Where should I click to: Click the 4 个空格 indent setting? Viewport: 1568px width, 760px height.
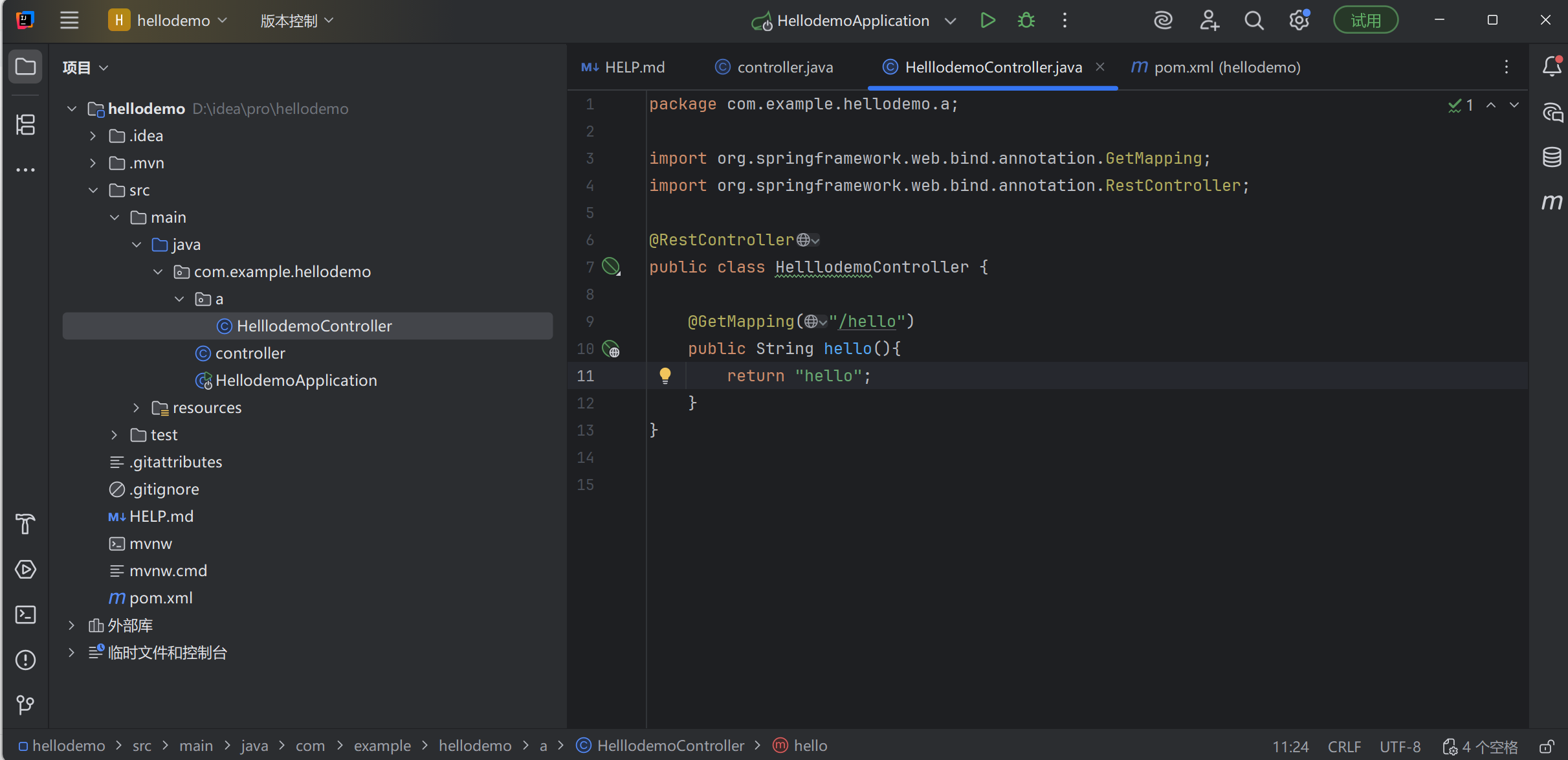coord(1481,746)
